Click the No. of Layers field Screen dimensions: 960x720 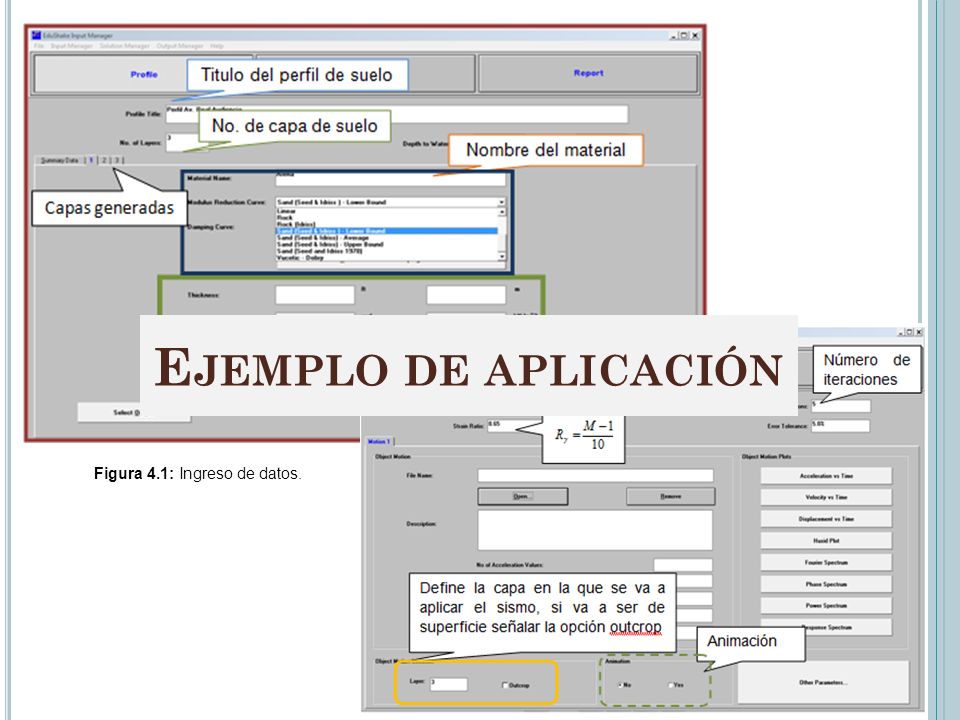tap(181, 142)
